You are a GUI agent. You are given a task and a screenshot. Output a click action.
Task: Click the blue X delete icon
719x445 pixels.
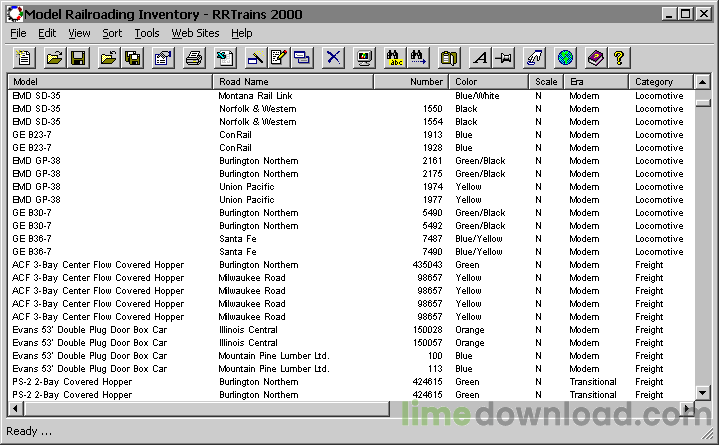(x=333, y=58)
